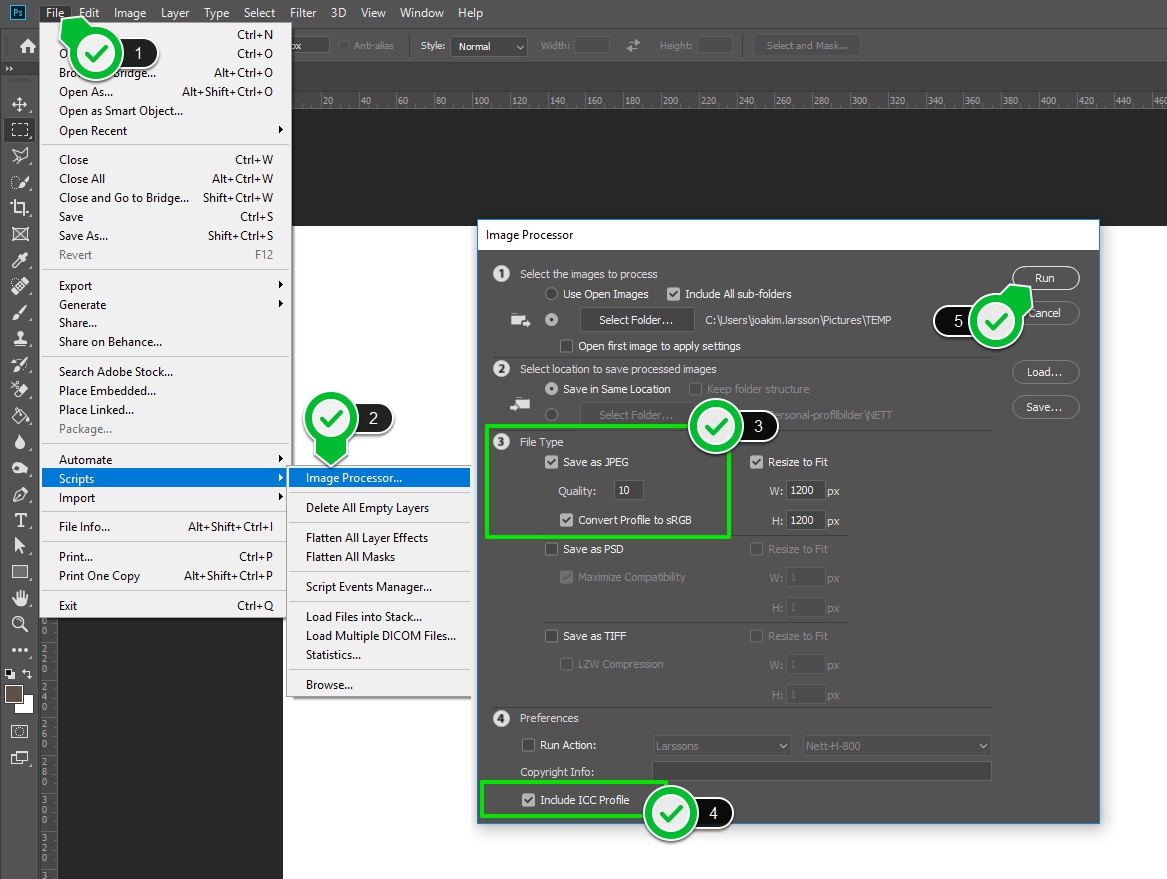Toggle Include All sub-folders checkbox
1167x879 pixels.
[x=674, y=294]
